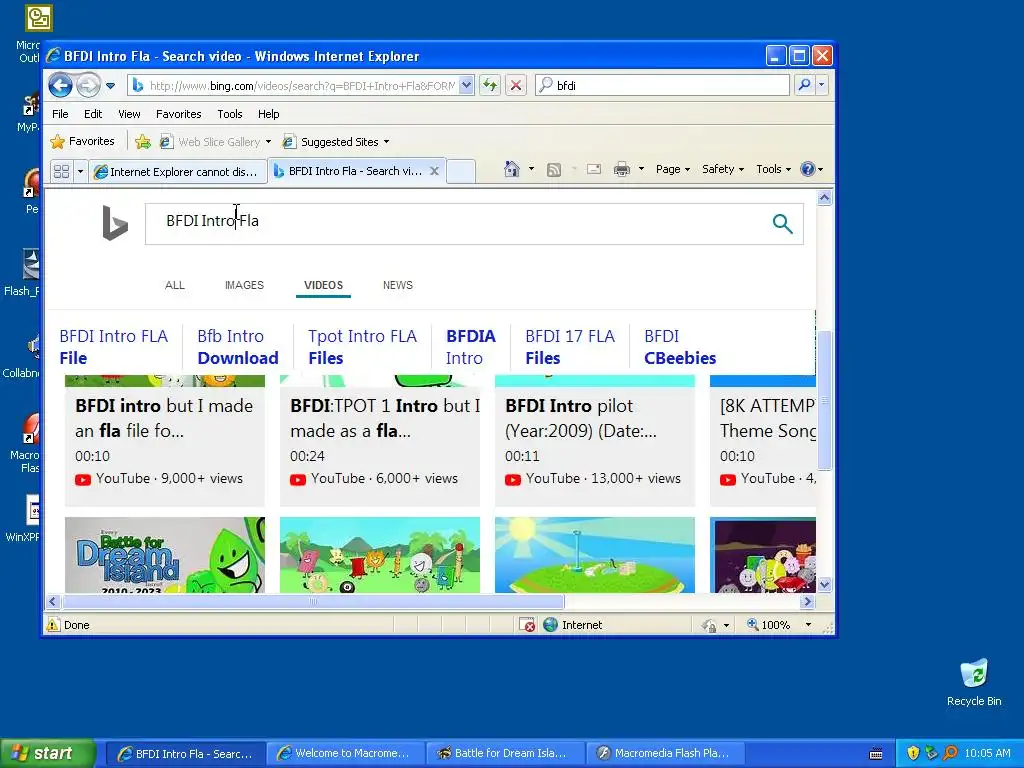Go back with the IE Back arrow
1024x768 pixels.
click(60, 85)
